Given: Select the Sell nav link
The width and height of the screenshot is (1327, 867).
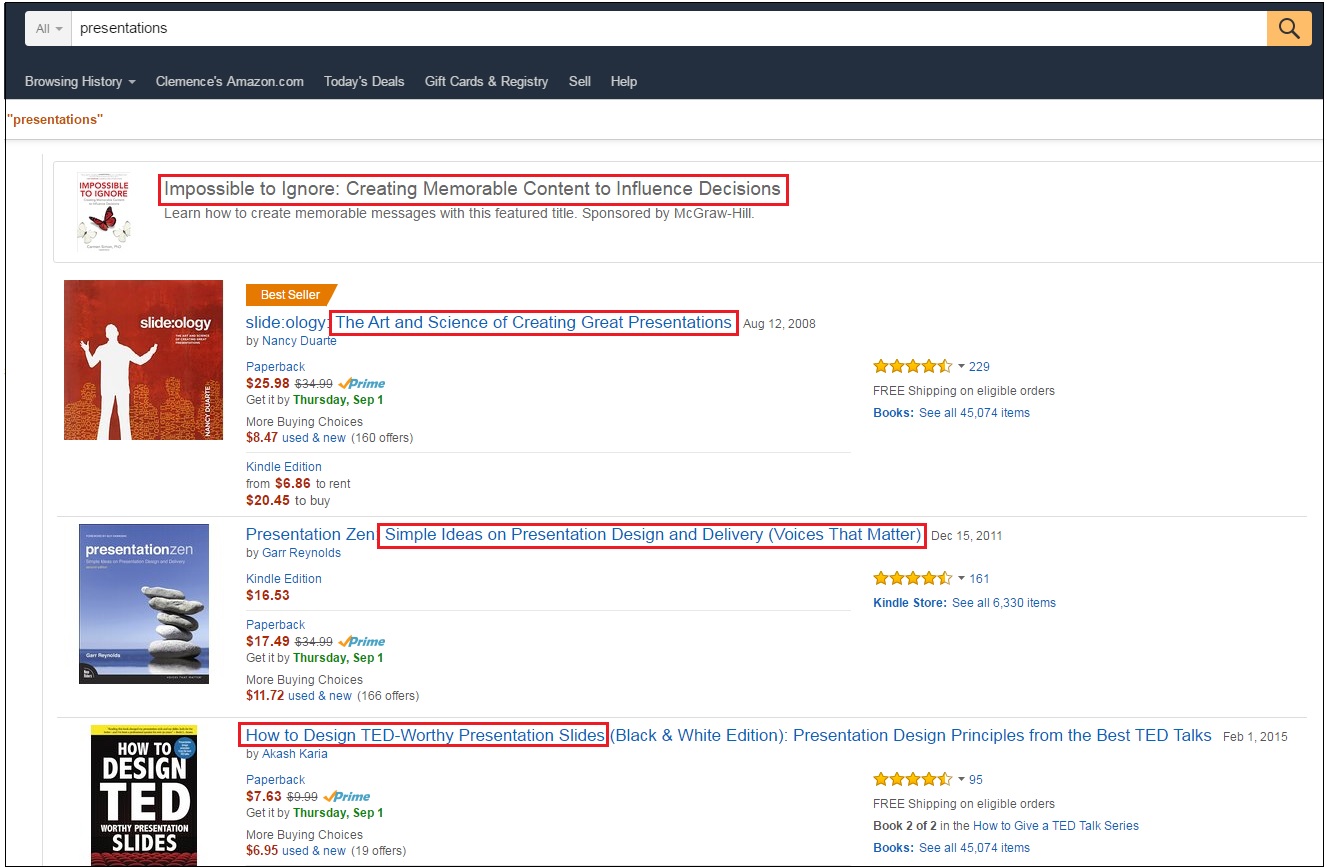Looking at the screenshot, I should 580,81.
